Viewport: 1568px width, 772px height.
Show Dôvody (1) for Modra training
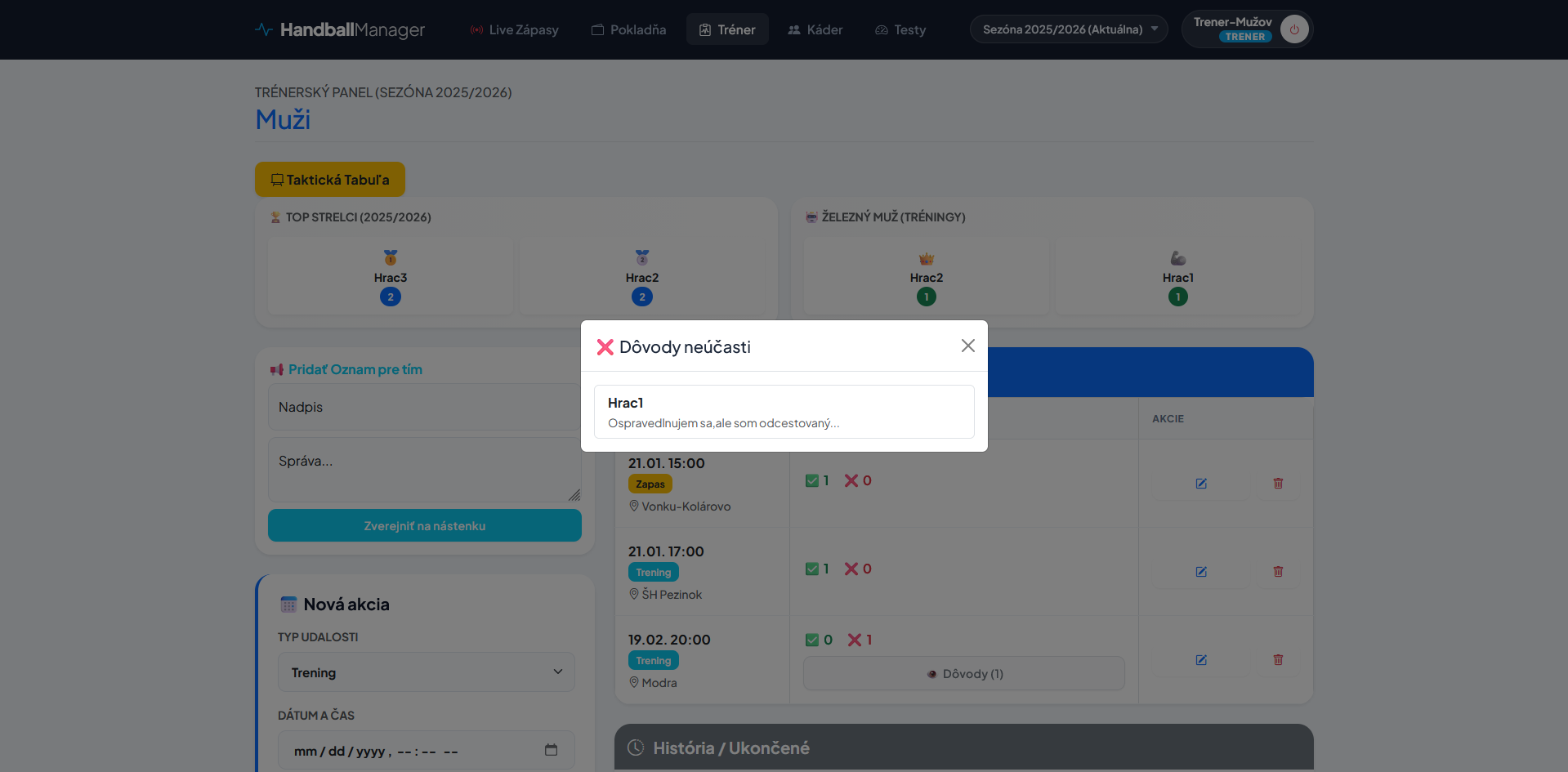coord(963,674)
